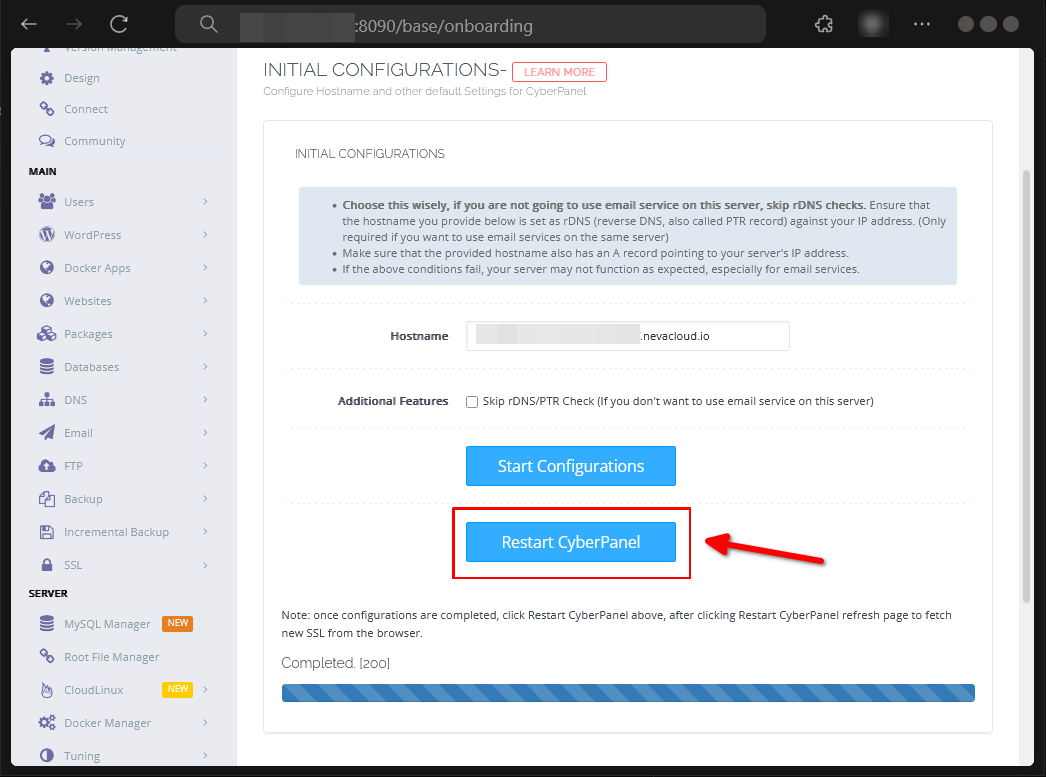Click the 'INITIAL CONFIGURATIONS' panel heading
1046x777 pixels.
point(370,153)
